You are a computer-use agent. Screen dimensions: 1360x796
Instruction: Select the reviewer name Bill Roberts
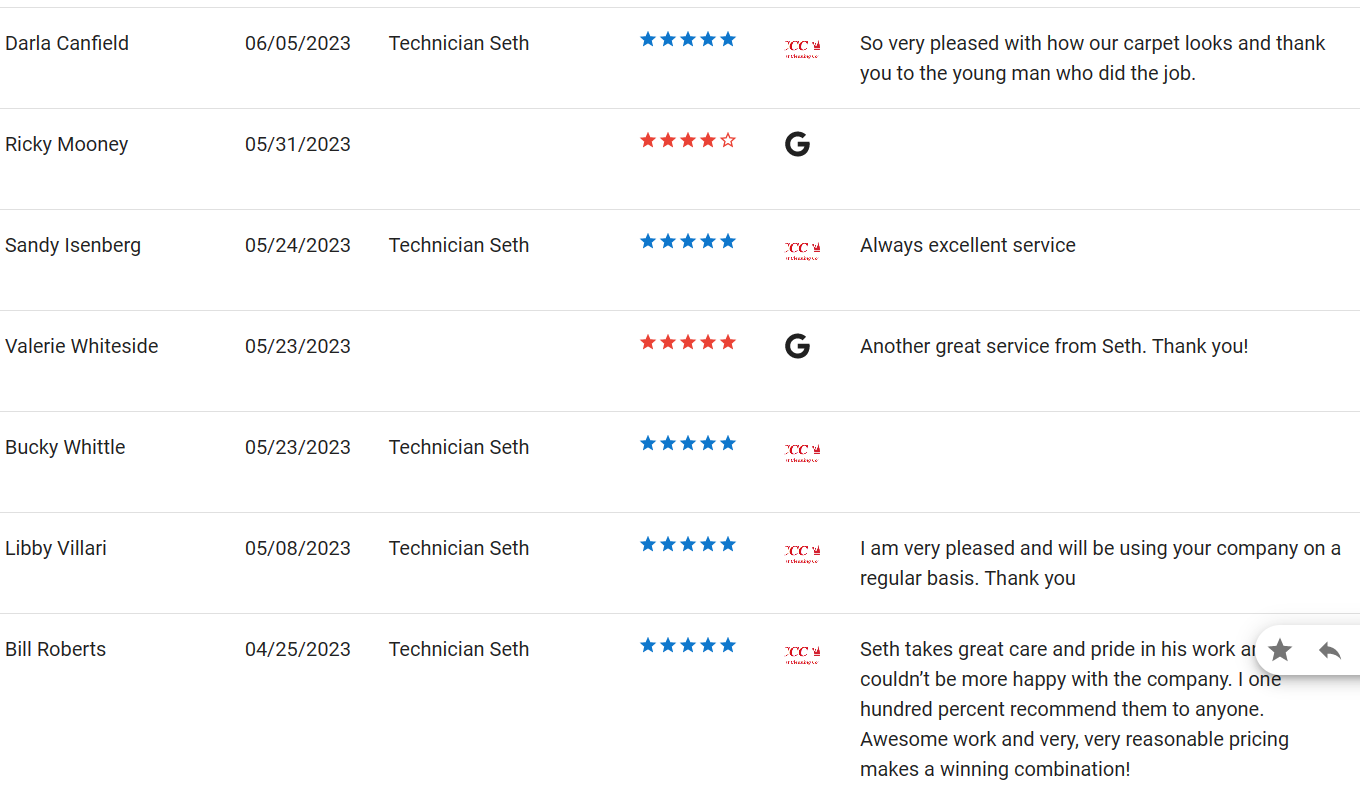pyautogui.click(x=55, y=649)
